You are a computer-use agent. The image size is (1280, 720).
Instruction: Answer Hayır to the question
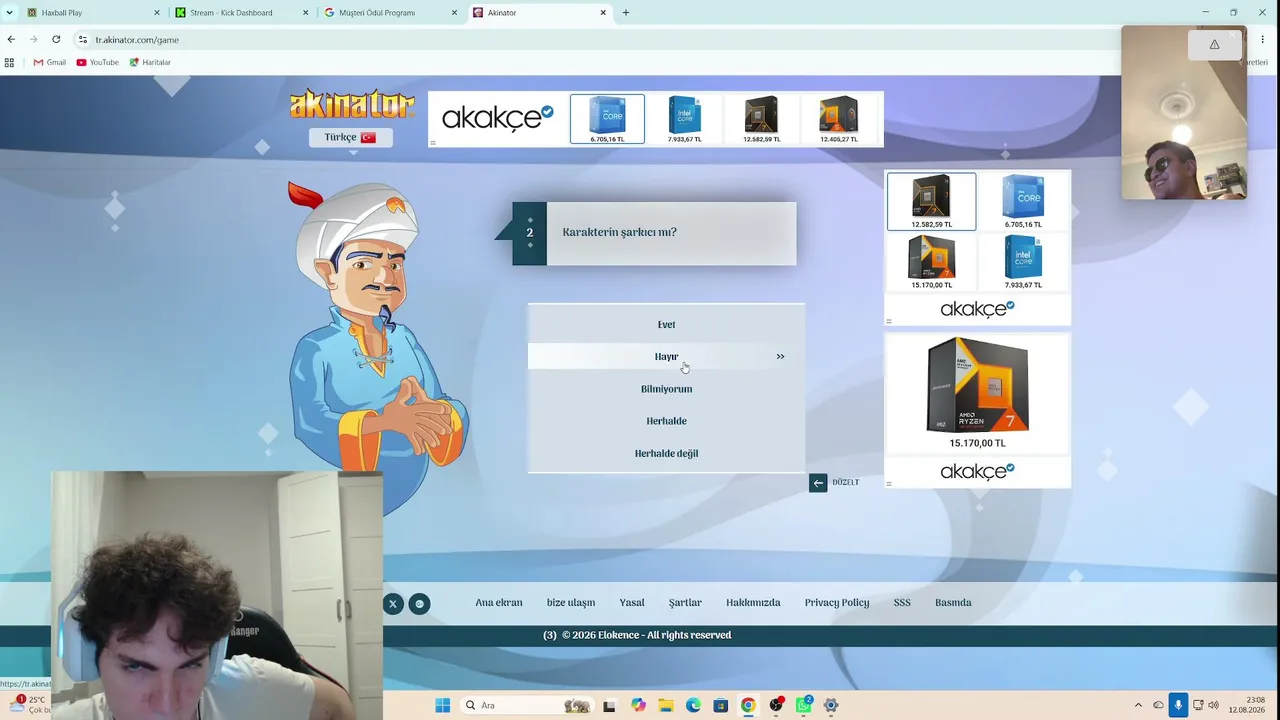[x=666, y=357]
